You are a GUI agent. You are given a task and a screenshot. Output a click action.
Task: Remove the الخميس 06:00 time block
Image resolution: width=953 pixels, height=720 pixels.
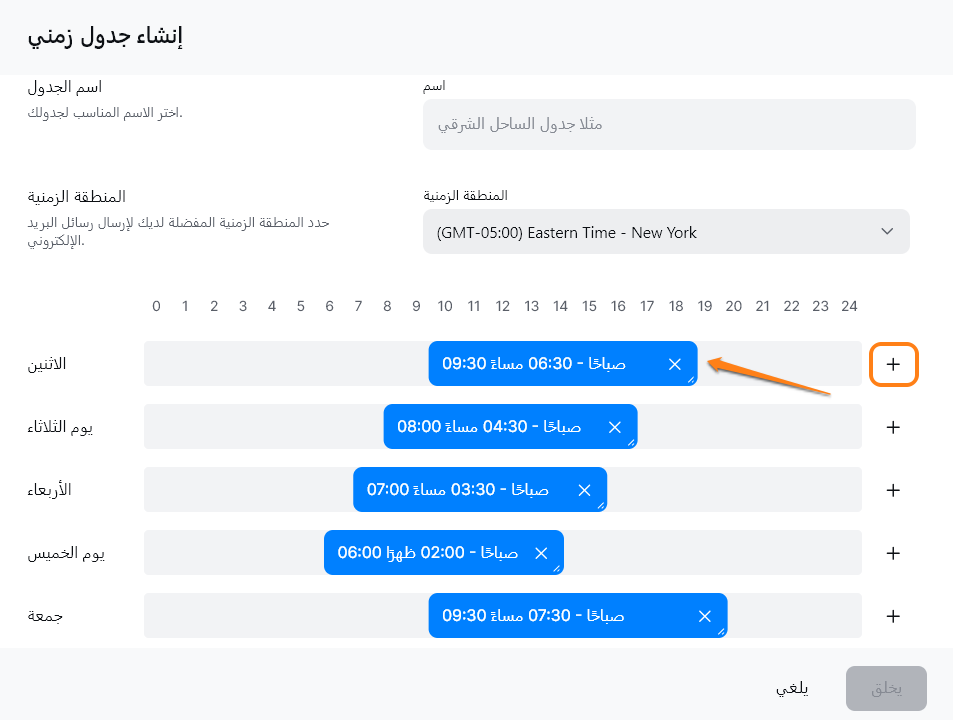(542, 553)
